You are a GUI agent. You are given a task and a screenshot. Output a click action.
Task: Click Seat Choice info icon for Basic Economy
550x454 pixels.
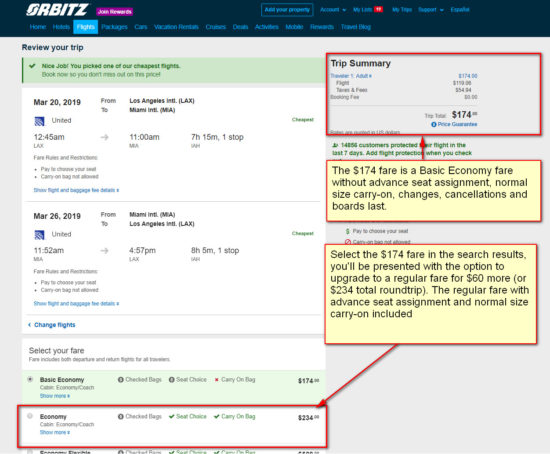tap(172, 380)
